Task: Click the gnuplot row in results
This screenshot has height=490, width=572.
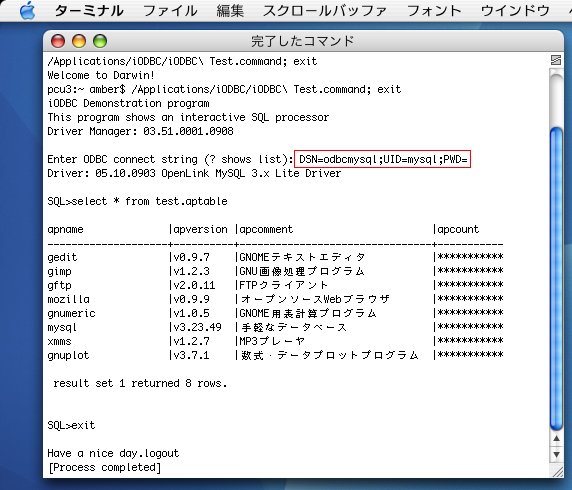Action: (275, 355)
